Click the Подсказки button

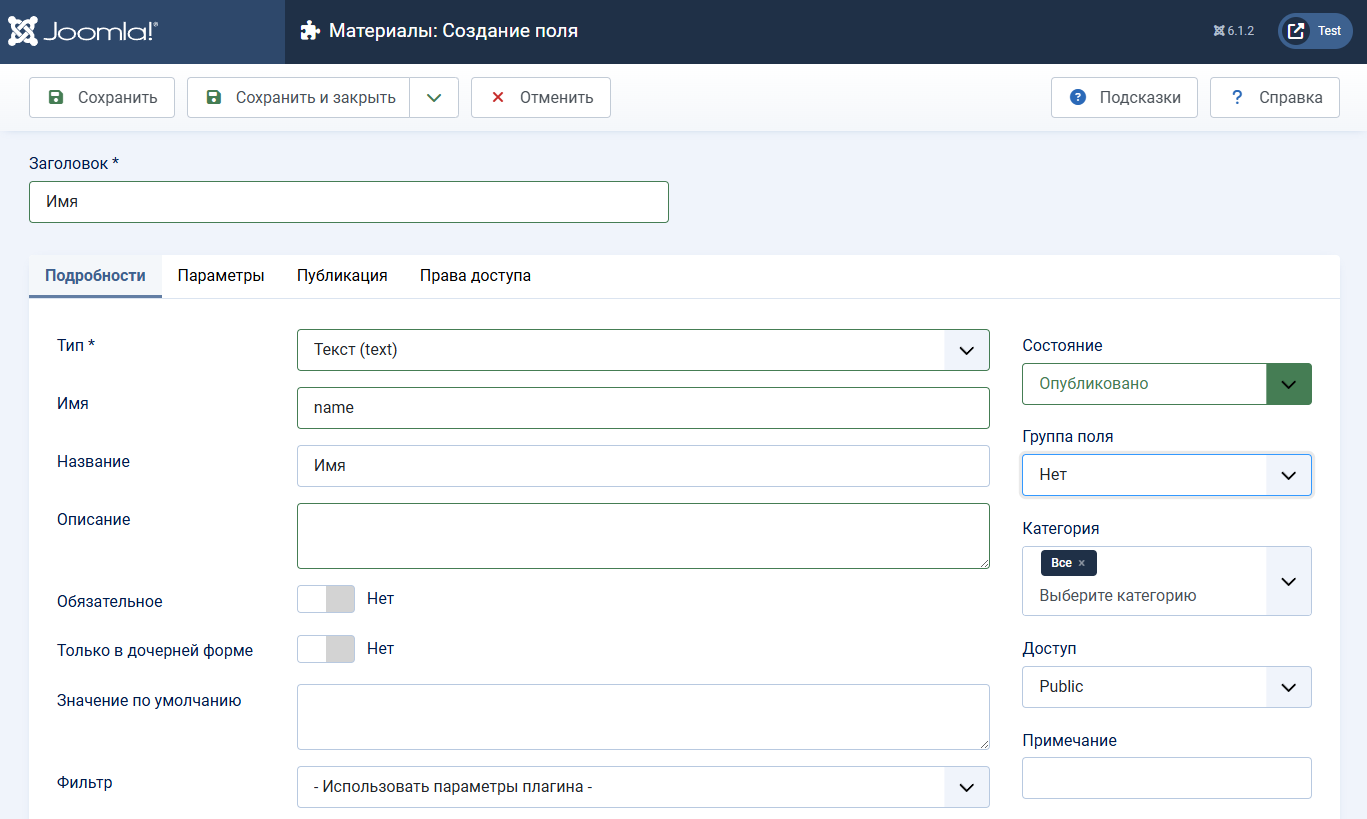tap(1124, 98)
